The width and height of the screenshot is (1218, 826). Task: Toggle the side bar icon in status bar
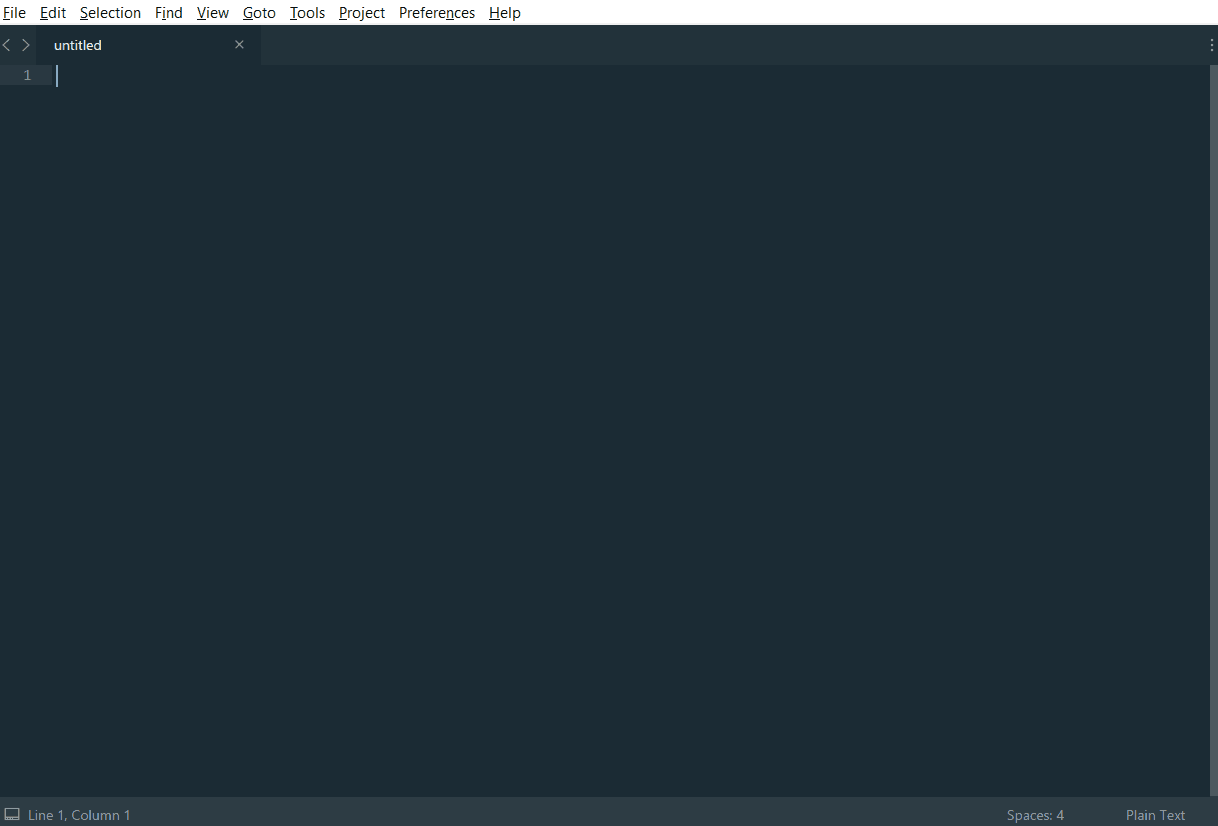tap(12, 815)
